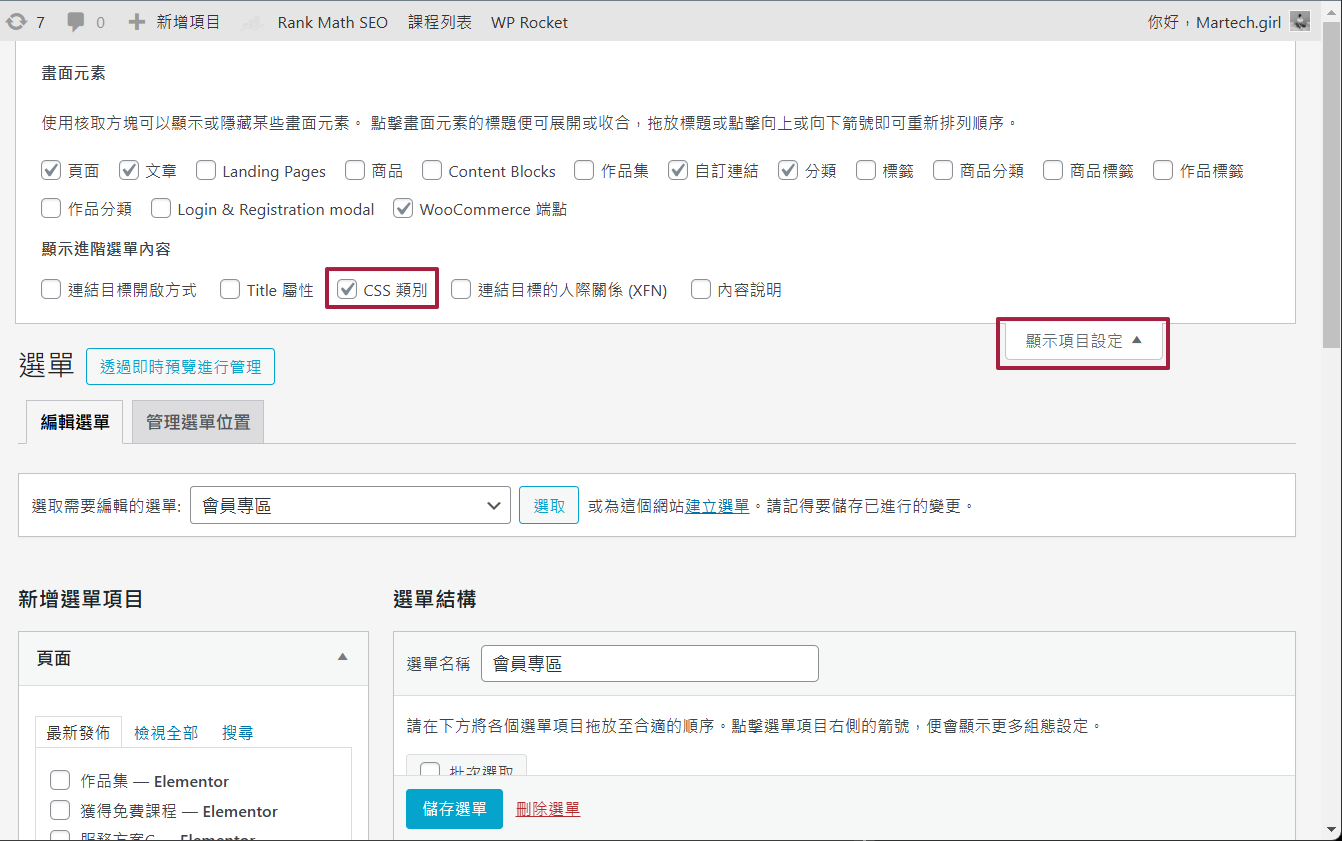
Task: Click the 透過即時預覽進行管理 button
Action: [180, 367]
